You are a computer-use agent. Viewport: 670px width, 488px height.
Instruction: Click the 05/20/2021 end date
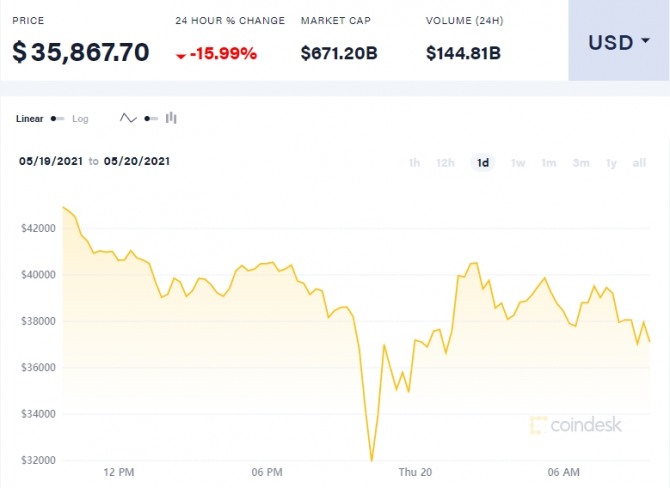click(x=138, y=161)
